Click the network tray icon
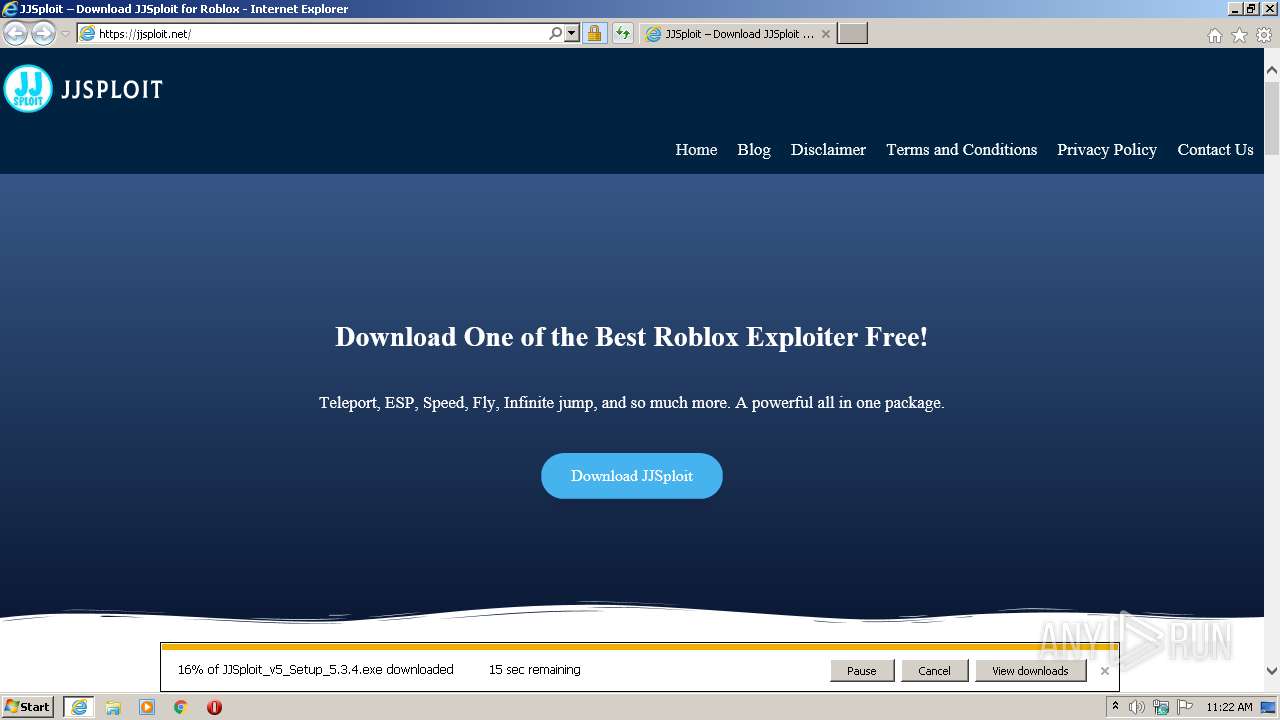The width and height of the screenshot is (1280, 720). point(1161,707)
